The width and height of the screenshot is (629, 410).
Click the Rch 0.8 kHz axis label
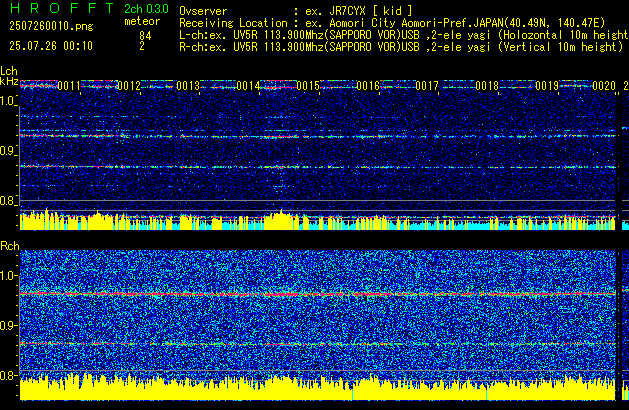[x=8, y=375]
